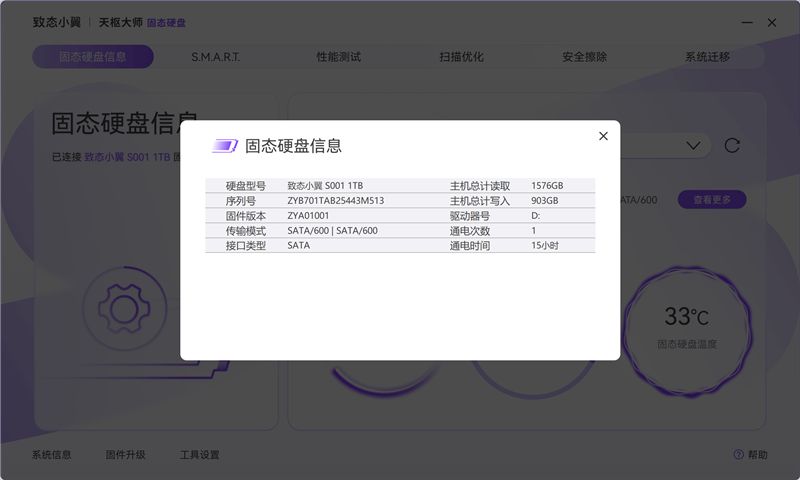Switch to the S.M.A.R.T. tab
The width and height of the screenshot is (800, 480).
215,57
